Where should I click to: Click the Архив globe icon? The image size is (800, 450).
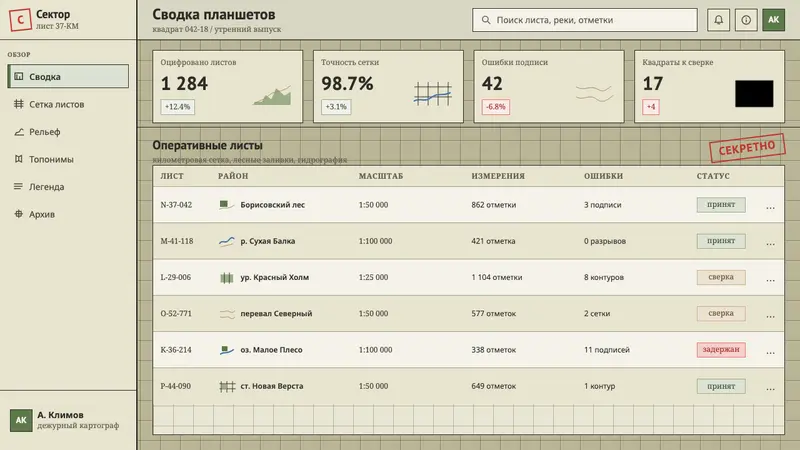pyautogui.click(x=19, y=214)
